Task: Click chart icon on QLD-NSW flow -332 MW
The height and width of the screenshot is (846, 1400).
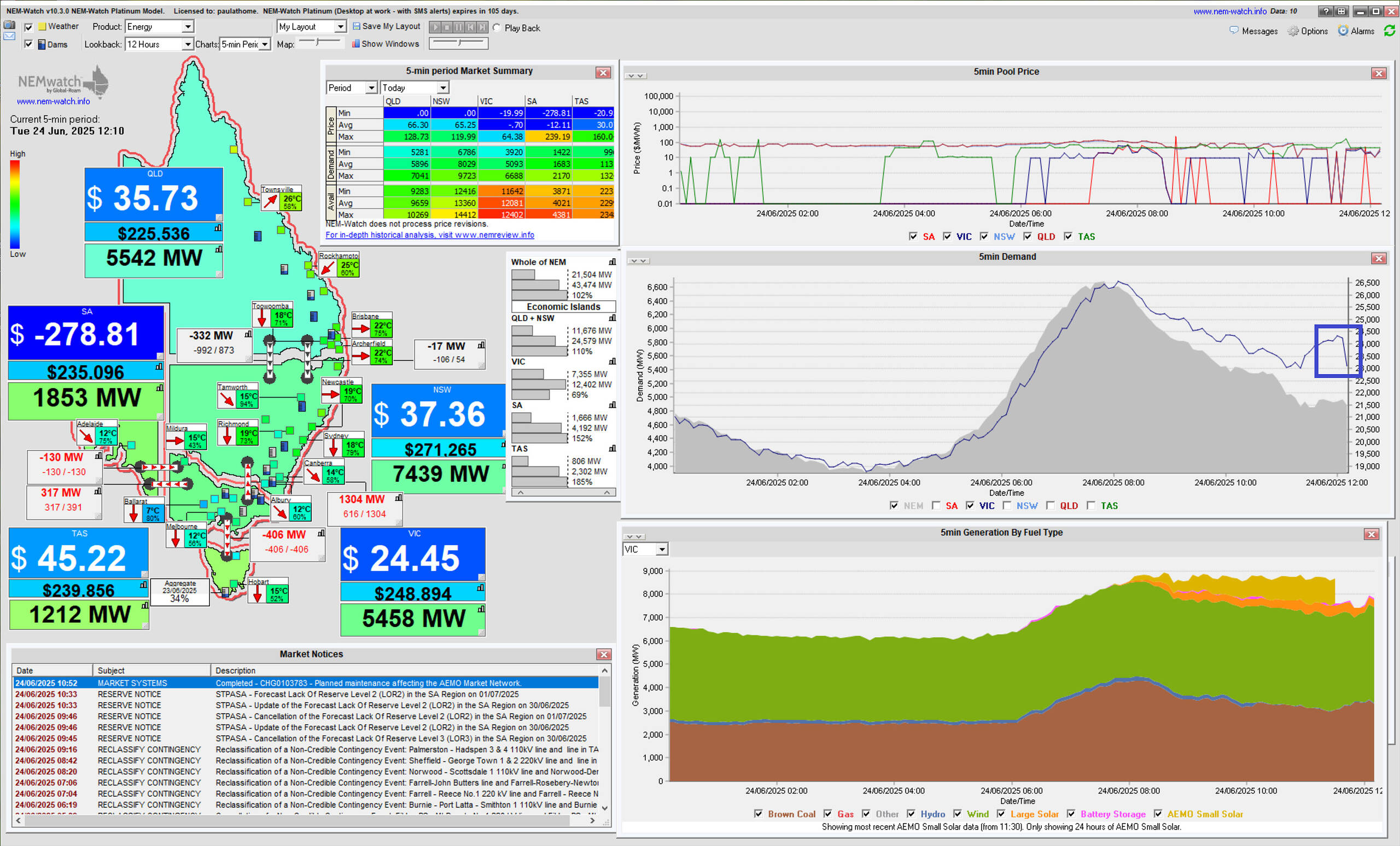Action: [248, 334]
